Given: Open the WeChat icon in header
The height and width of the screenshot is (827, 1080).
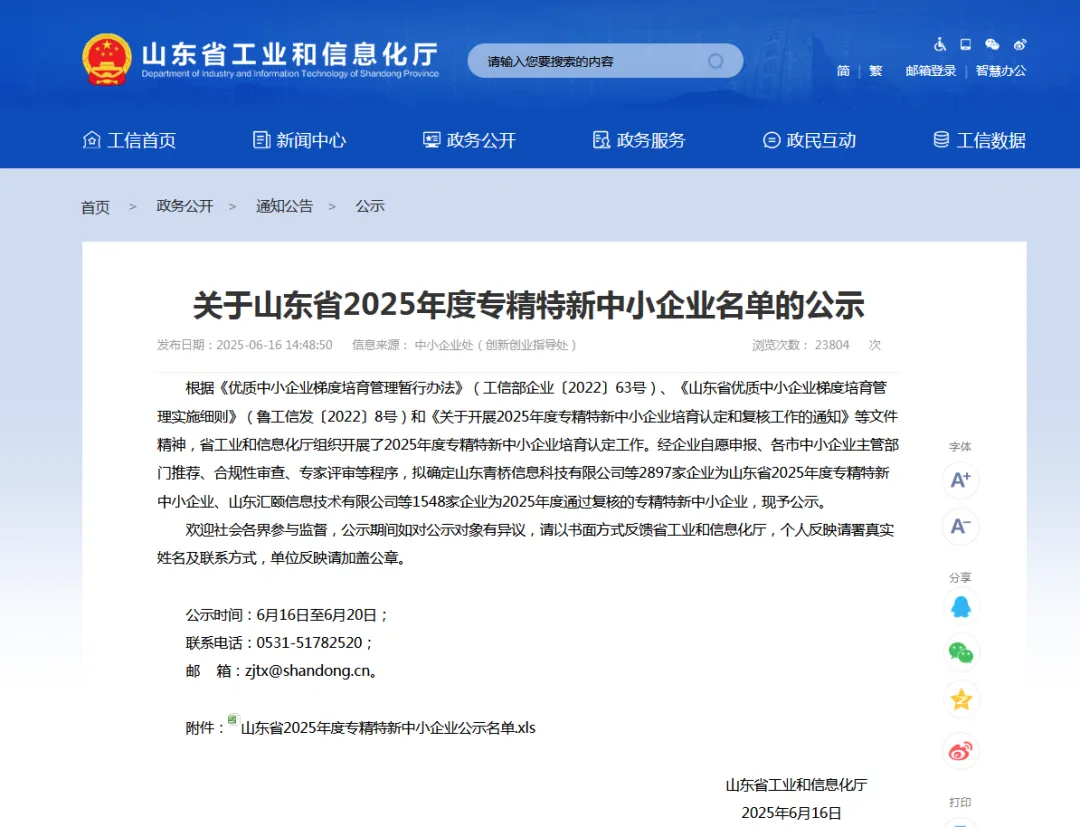Looking at the screenshot, I should coord(992,45).
